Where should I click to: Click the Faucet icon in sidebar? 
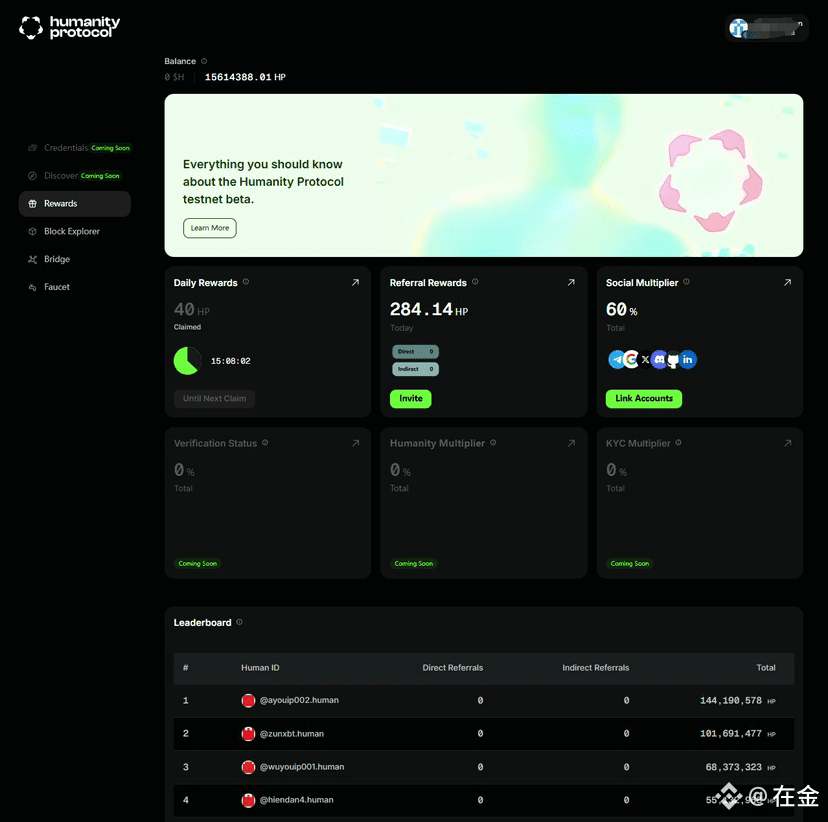(x=32, y=287)
